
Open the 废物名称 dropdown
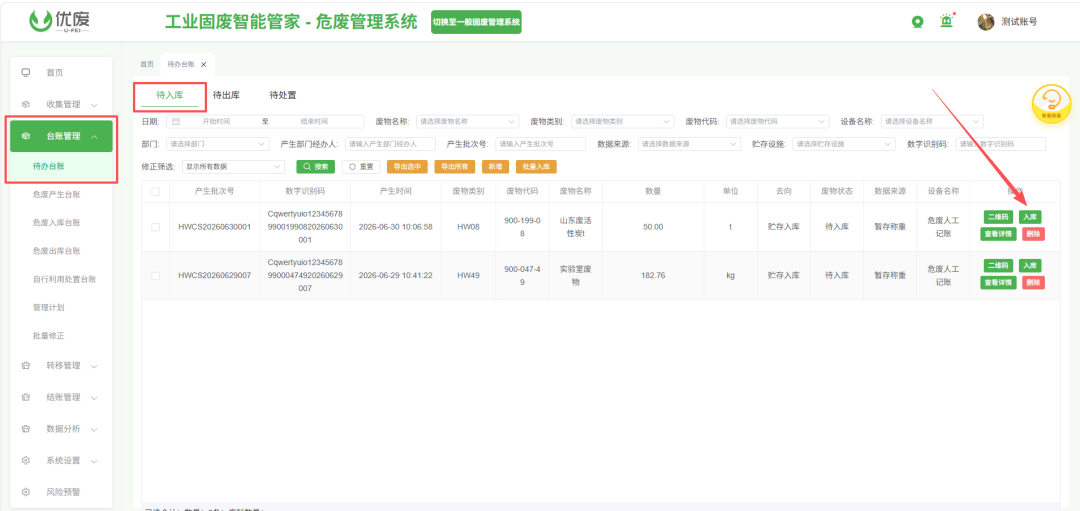(467, 121)
